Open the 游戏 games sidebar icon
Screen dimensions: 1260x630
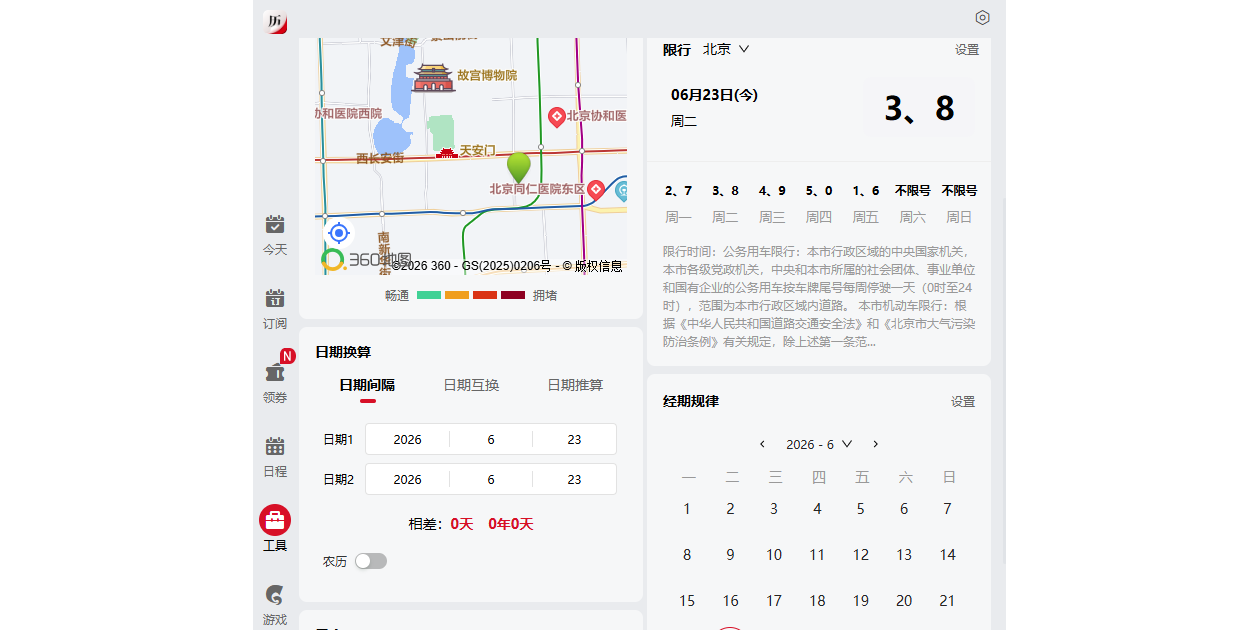click(x=275, y=595)
